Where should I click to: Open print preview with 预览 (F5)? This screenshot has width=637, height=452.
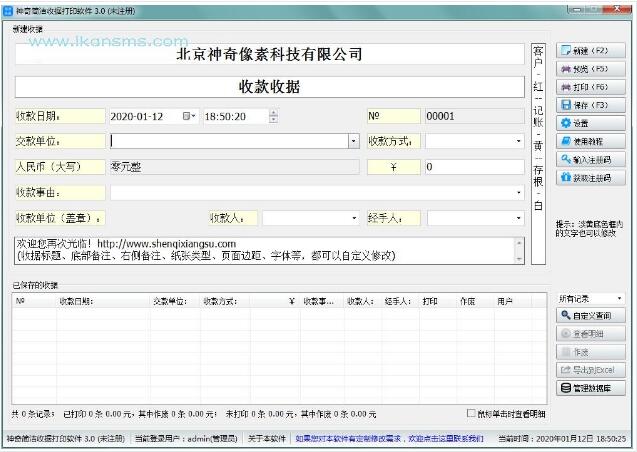(x=590, y=69)
